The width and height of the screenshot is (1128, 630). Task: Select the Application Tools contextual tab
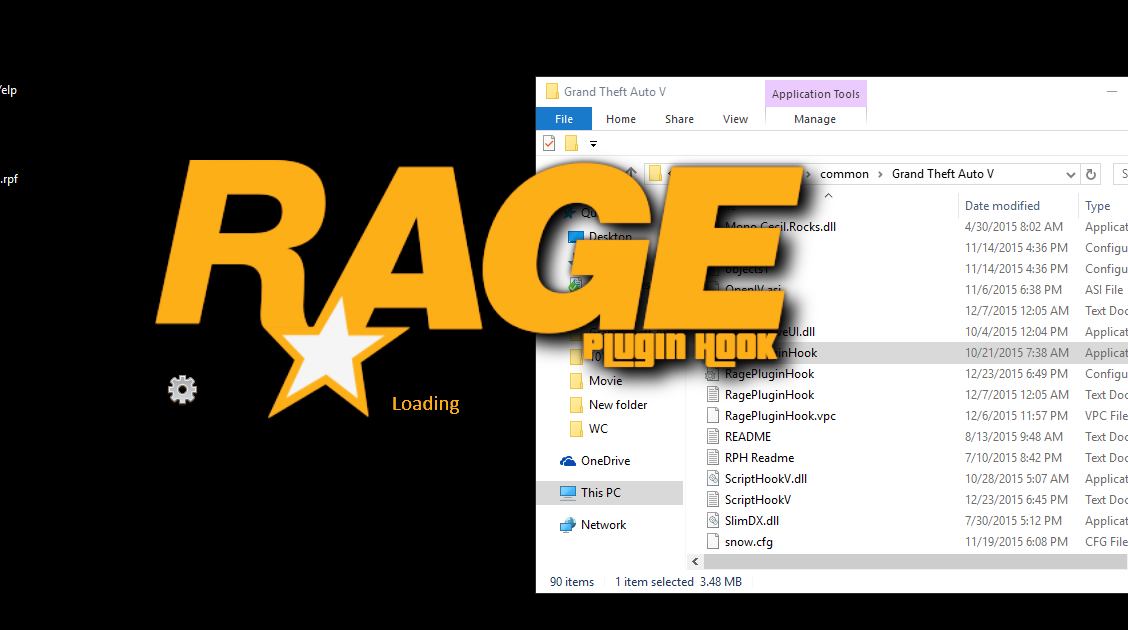[x=816, y=93]
